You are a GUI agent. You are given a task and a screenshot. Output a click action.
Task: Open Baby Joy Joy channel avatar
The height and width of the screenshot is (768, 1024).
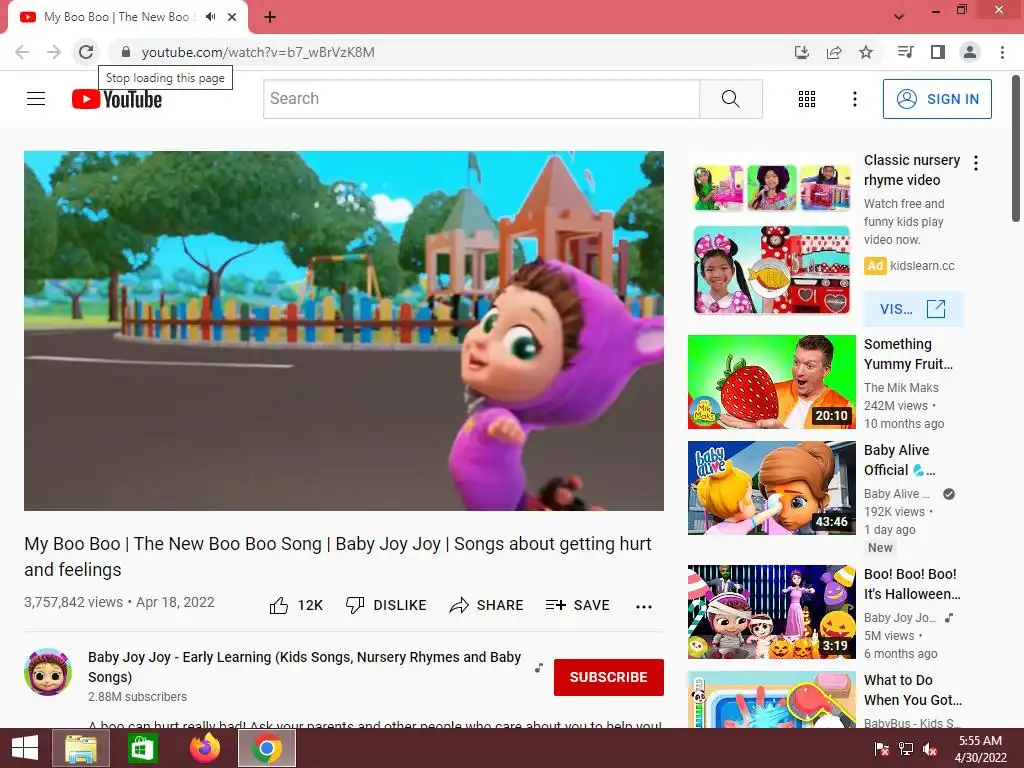tap(48, 672)
